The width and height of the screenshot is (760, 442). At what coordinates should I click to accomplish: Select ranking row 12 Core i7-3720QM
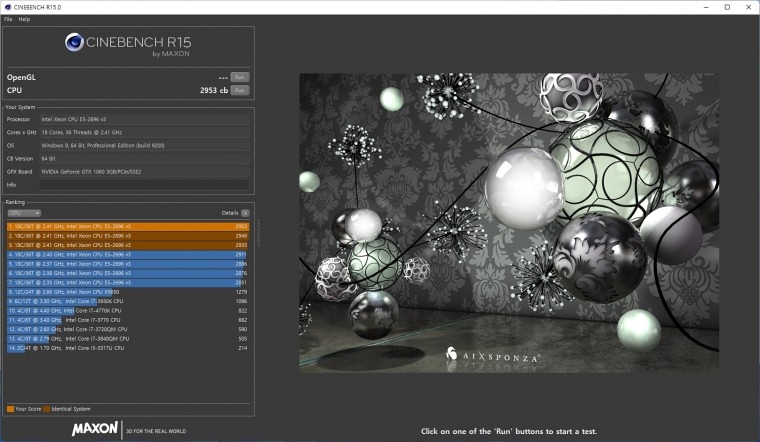128,329
